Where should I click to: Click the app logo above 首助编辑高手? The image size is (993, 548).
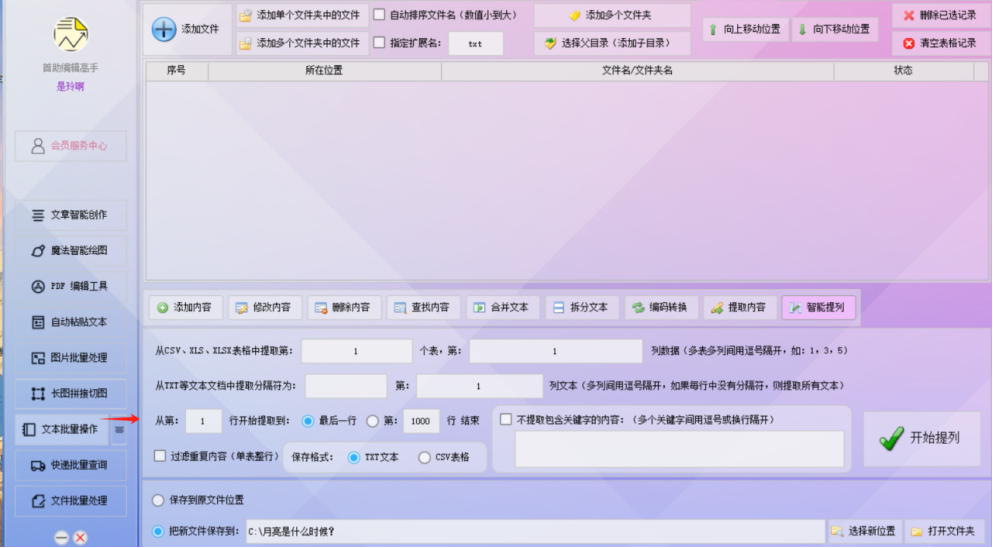tap(70, 34)
